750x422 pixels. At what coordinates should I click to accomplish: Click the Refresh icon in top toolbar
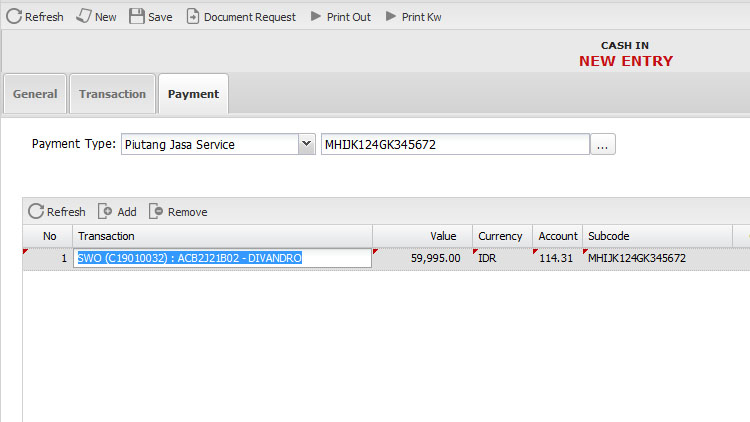[x=15, y=17]
